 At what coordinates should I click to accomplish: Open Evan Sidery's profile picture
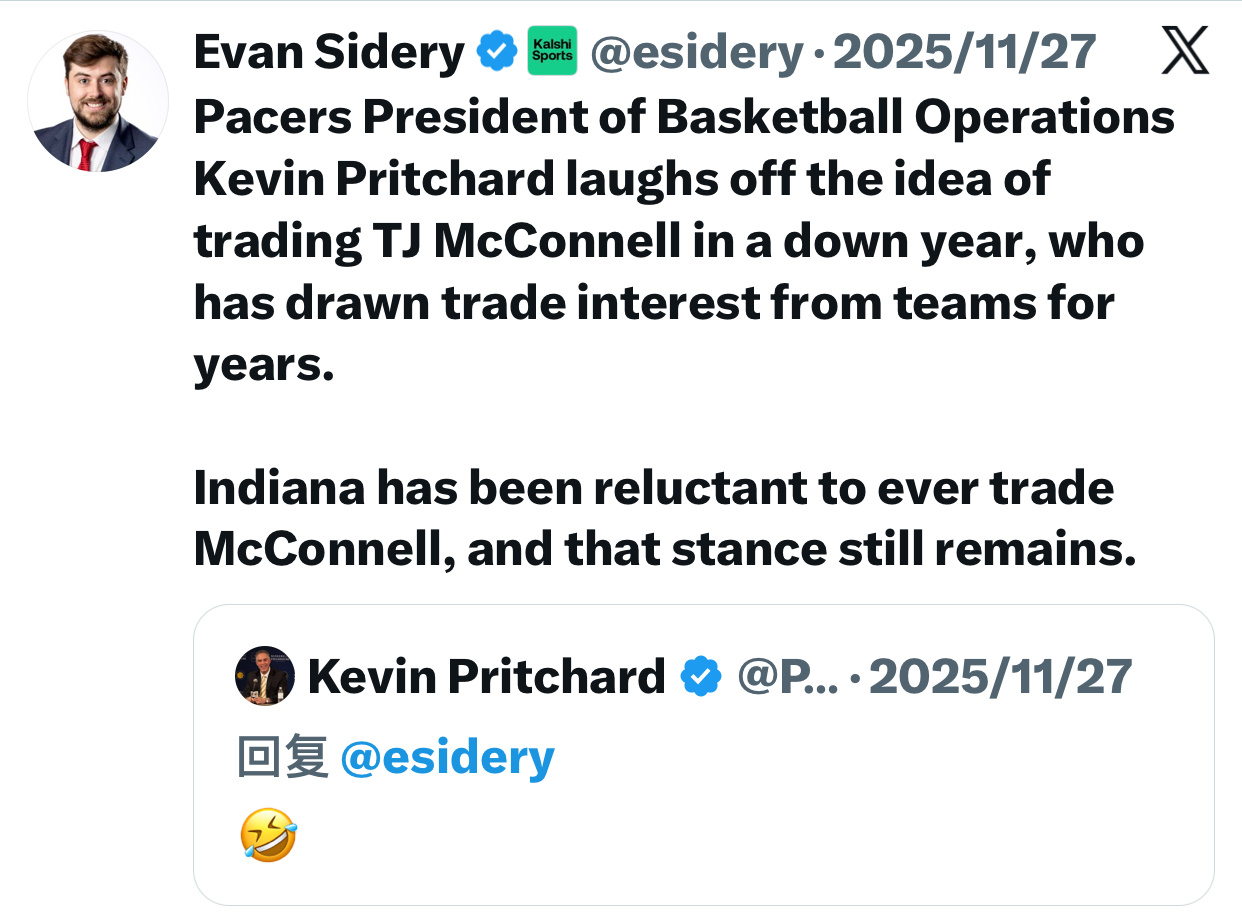[x=98, y=101]
